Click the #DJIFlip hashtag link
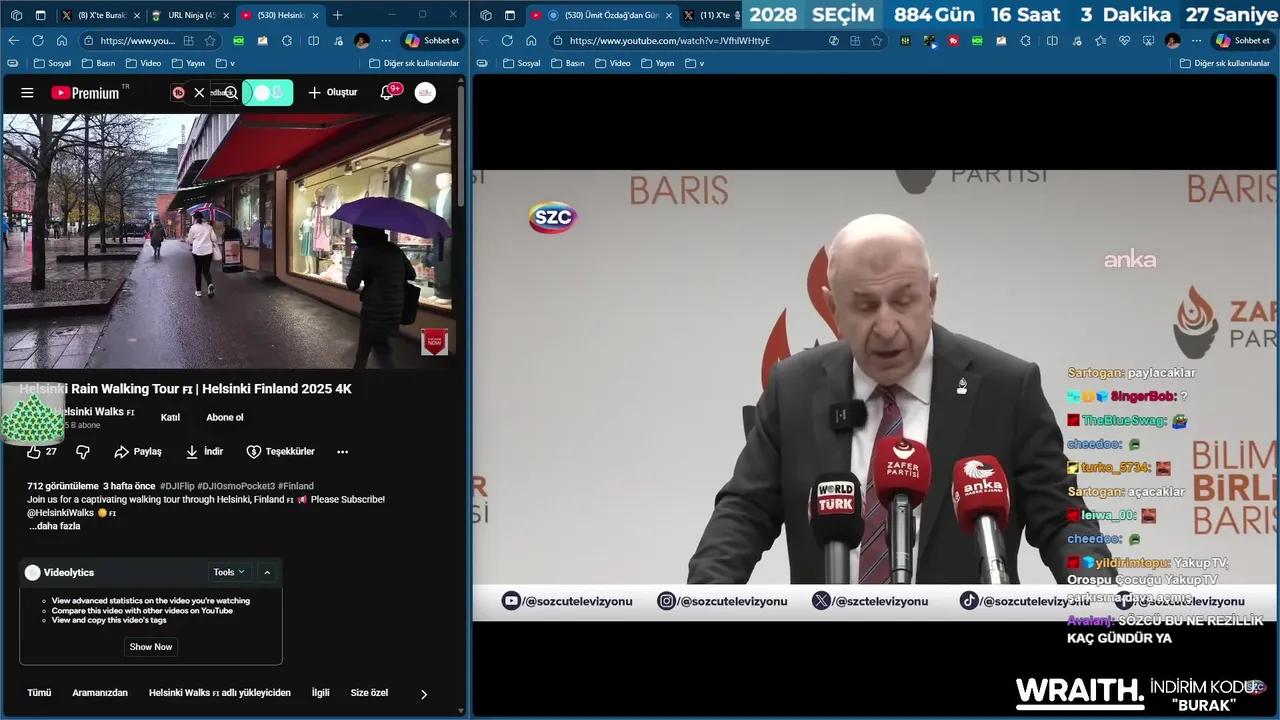This screenshot has width=1280, height=720. point(177,486)
